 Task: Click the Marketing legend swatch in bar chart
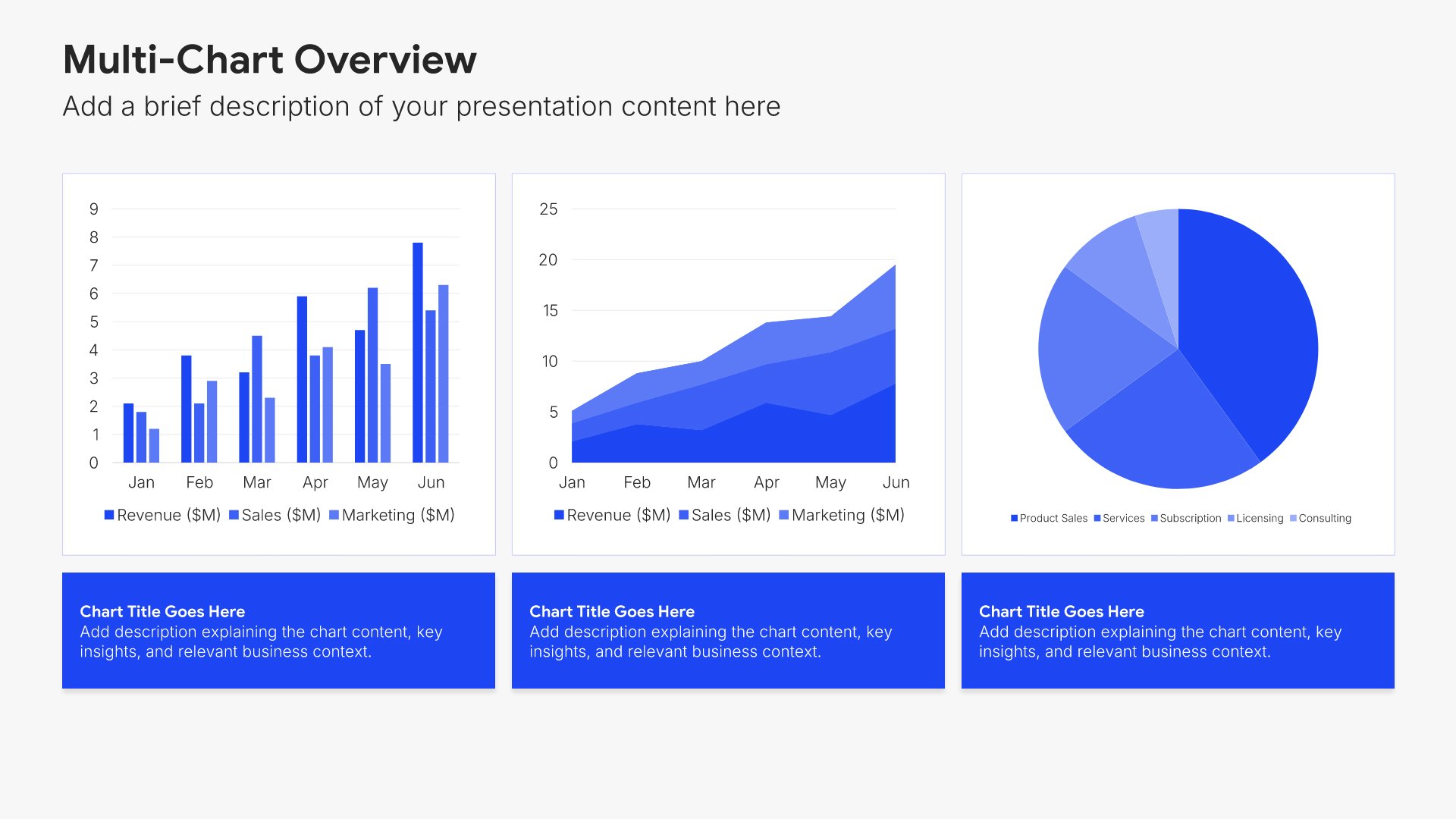334,515
